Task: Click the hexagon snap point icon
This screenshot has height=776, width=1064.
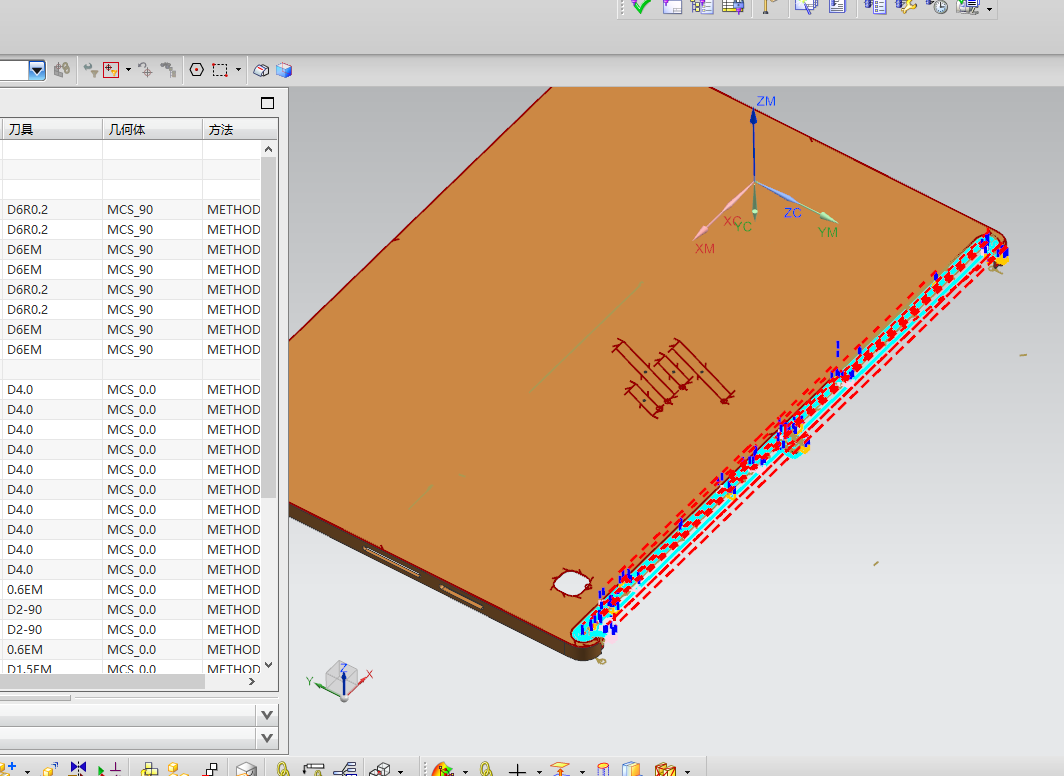Action: pos(197,70)
